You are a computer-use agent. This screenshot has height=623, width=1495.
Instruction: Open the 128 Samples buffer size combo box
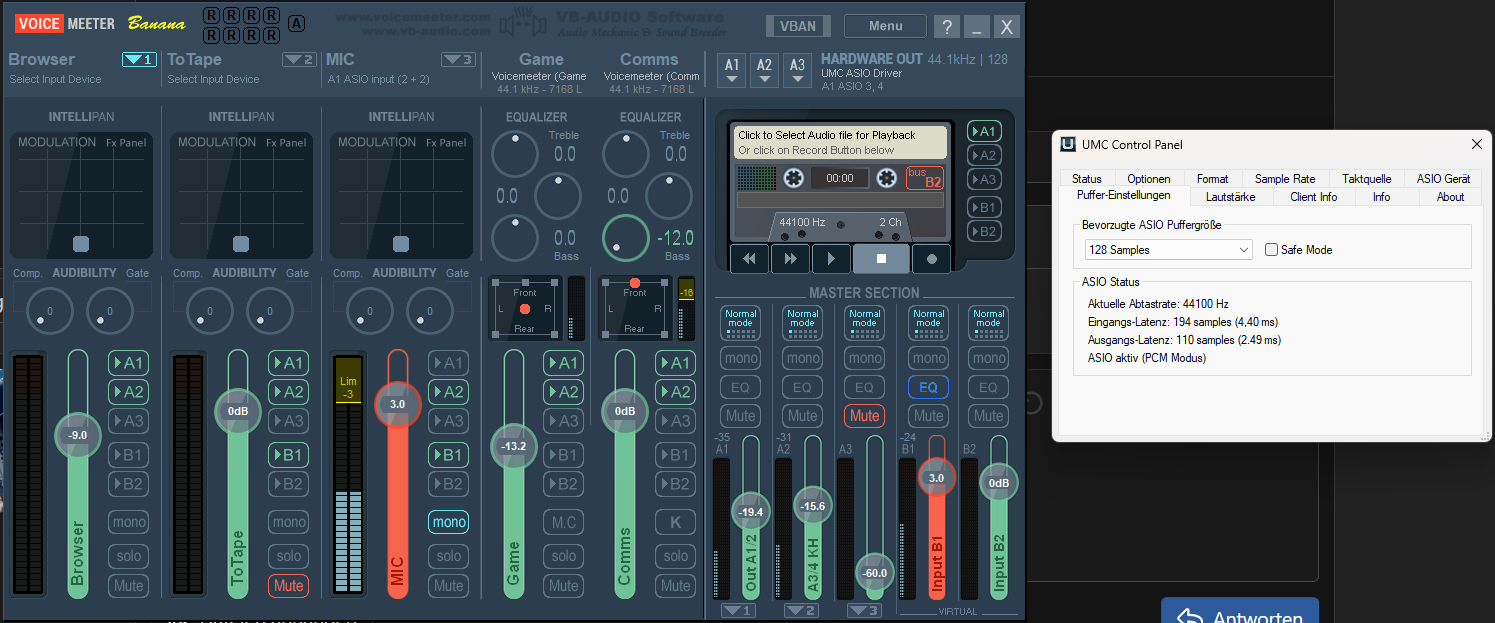coord(1168,250)
